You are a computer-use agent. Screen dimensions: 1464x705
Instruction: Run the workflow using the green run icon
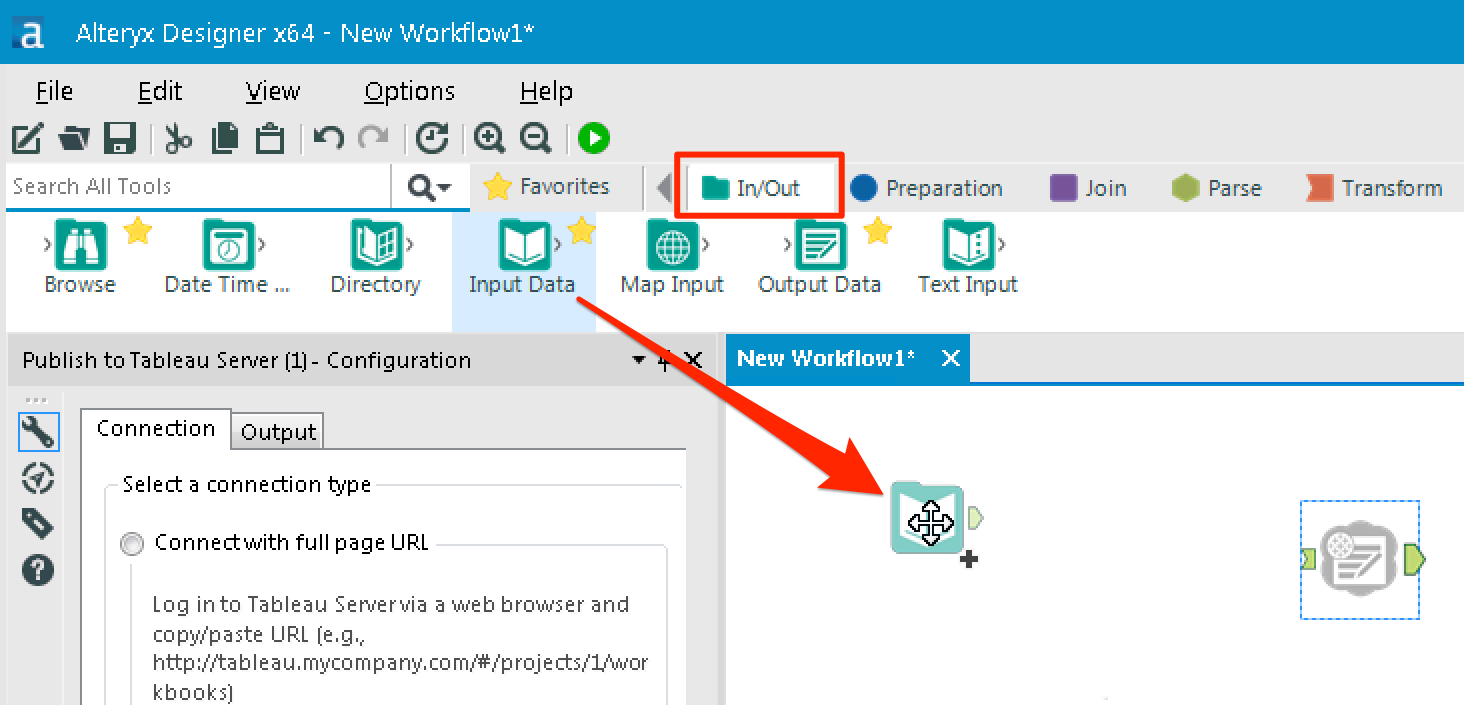click(593, 138)
